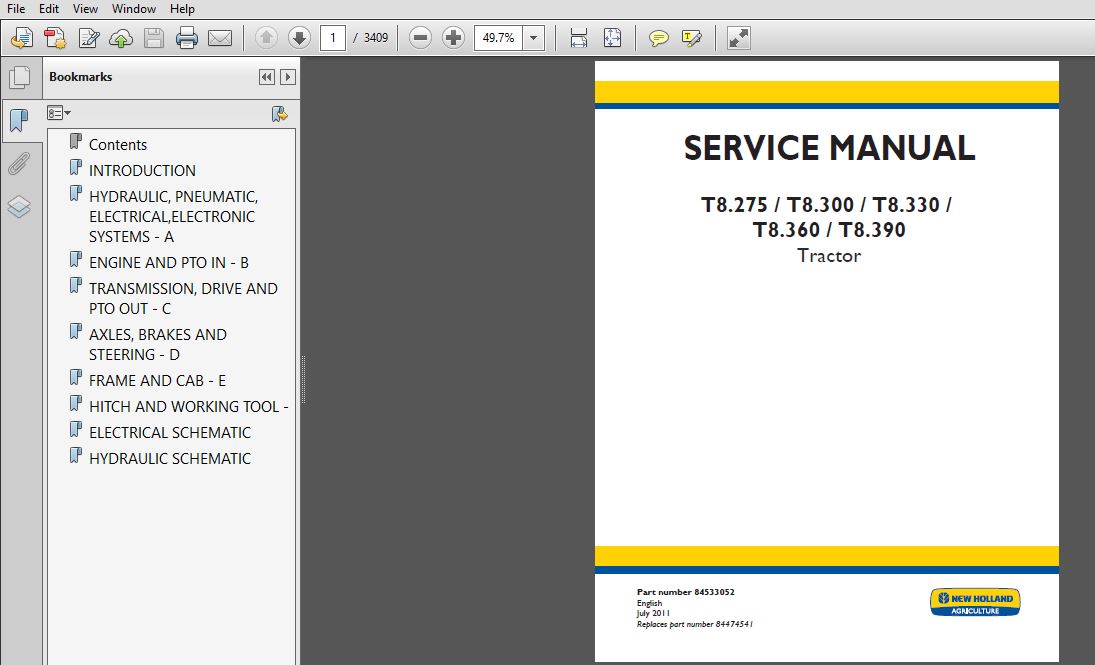Click the bookmark icon beside Contents
This screenshot has width=1095, height=665.
coord(75,142)
